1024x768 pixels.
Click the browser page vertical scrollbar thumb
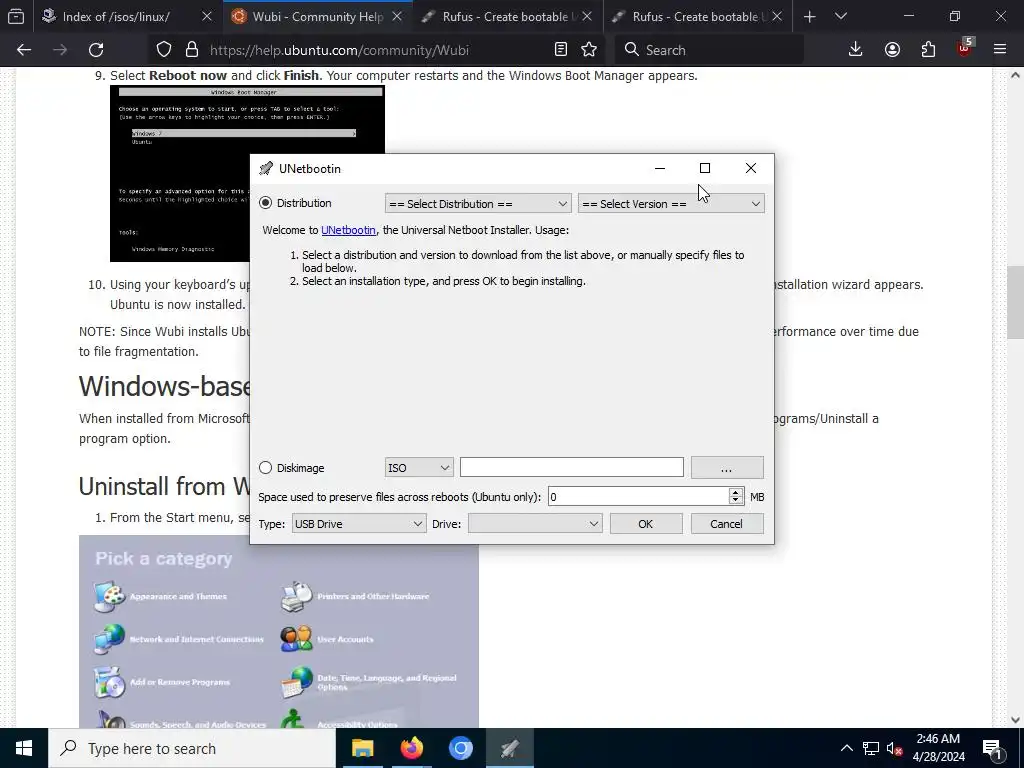coord(1015,302)
